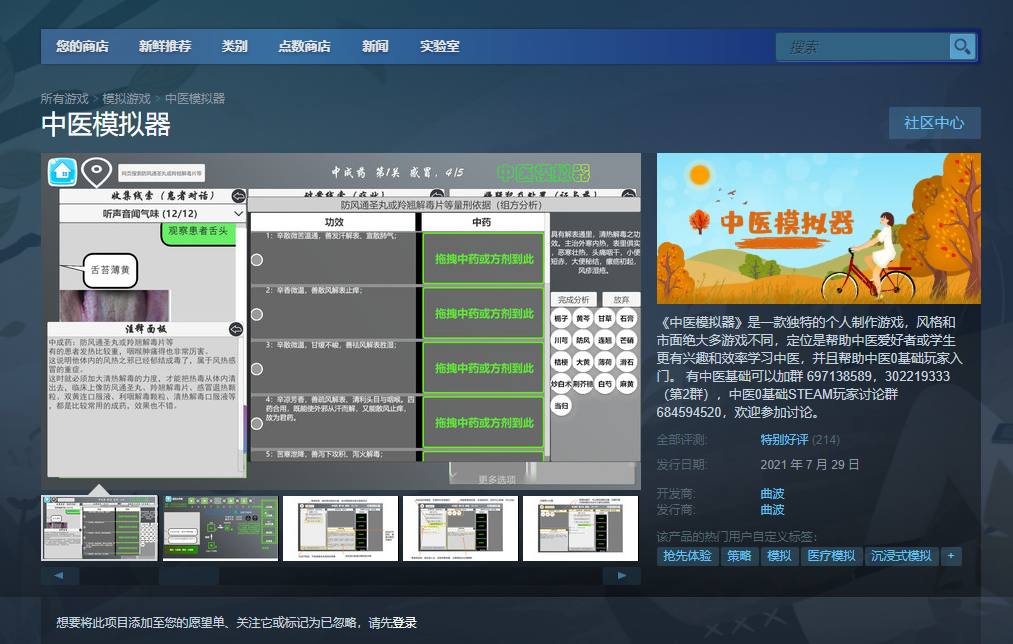Click left arrow of thumbnail scroller
1013x644 pixels.
[59, 576]
